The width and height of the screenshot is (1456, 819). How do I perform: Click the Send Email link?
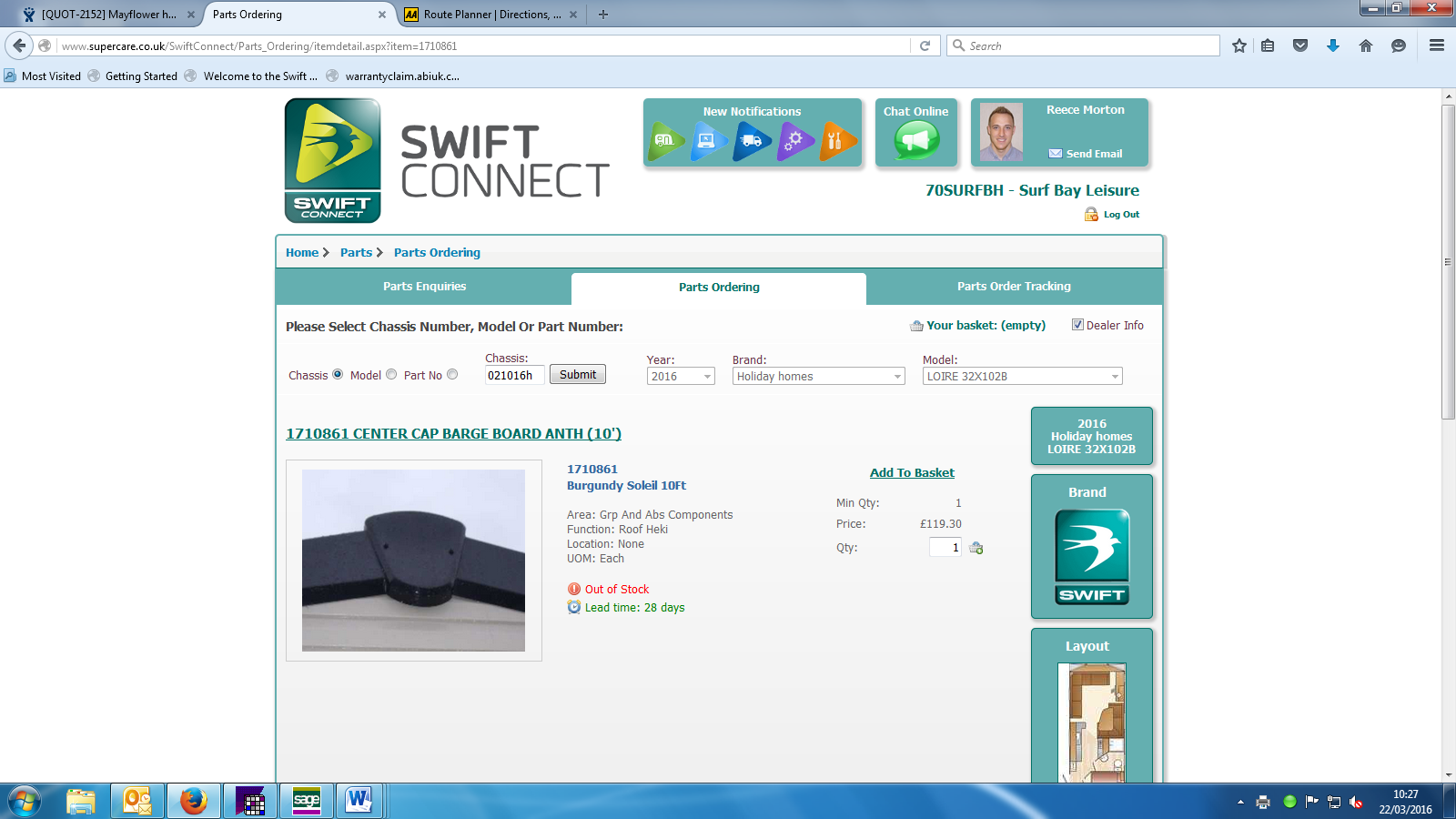click(1094, 154)
